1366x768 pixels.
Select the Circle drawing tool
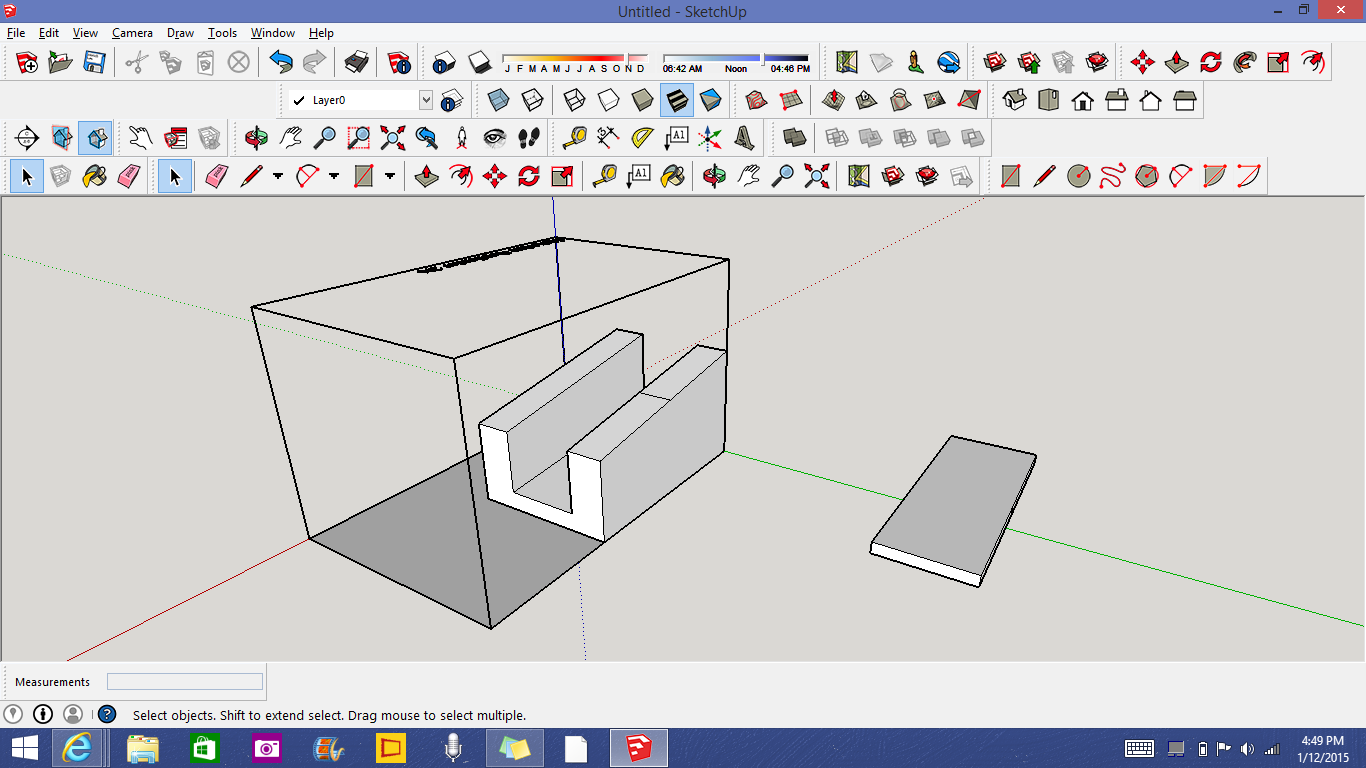[x=1079, y=177]
